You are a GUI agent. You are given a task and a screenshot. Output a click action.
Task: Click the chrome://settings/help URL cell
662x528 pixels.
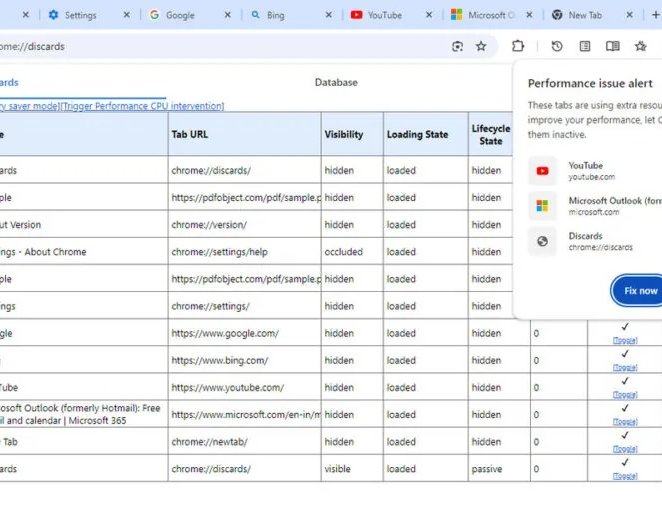[244, 252]
